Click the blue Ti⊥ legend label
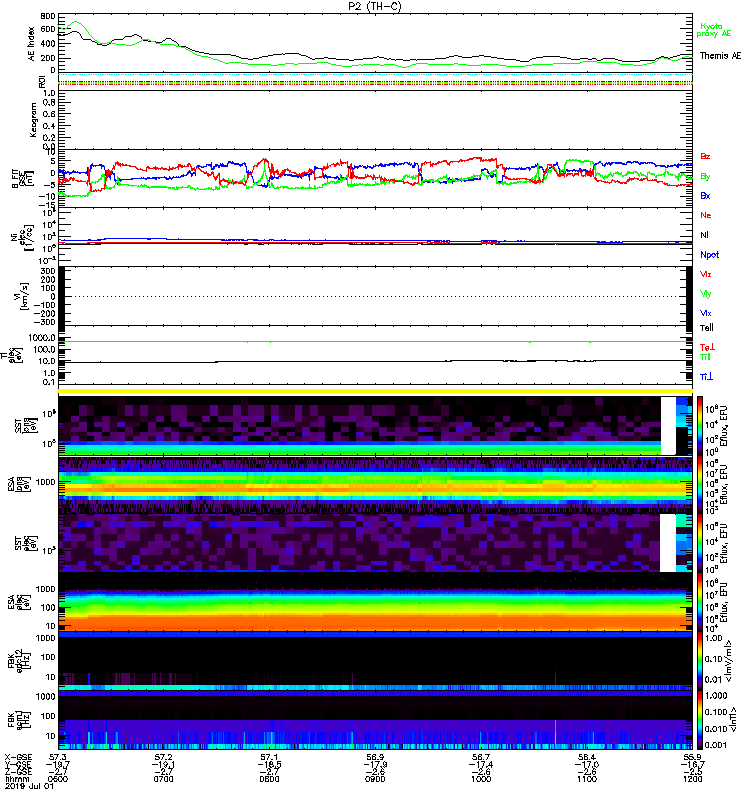 point(706,377)
